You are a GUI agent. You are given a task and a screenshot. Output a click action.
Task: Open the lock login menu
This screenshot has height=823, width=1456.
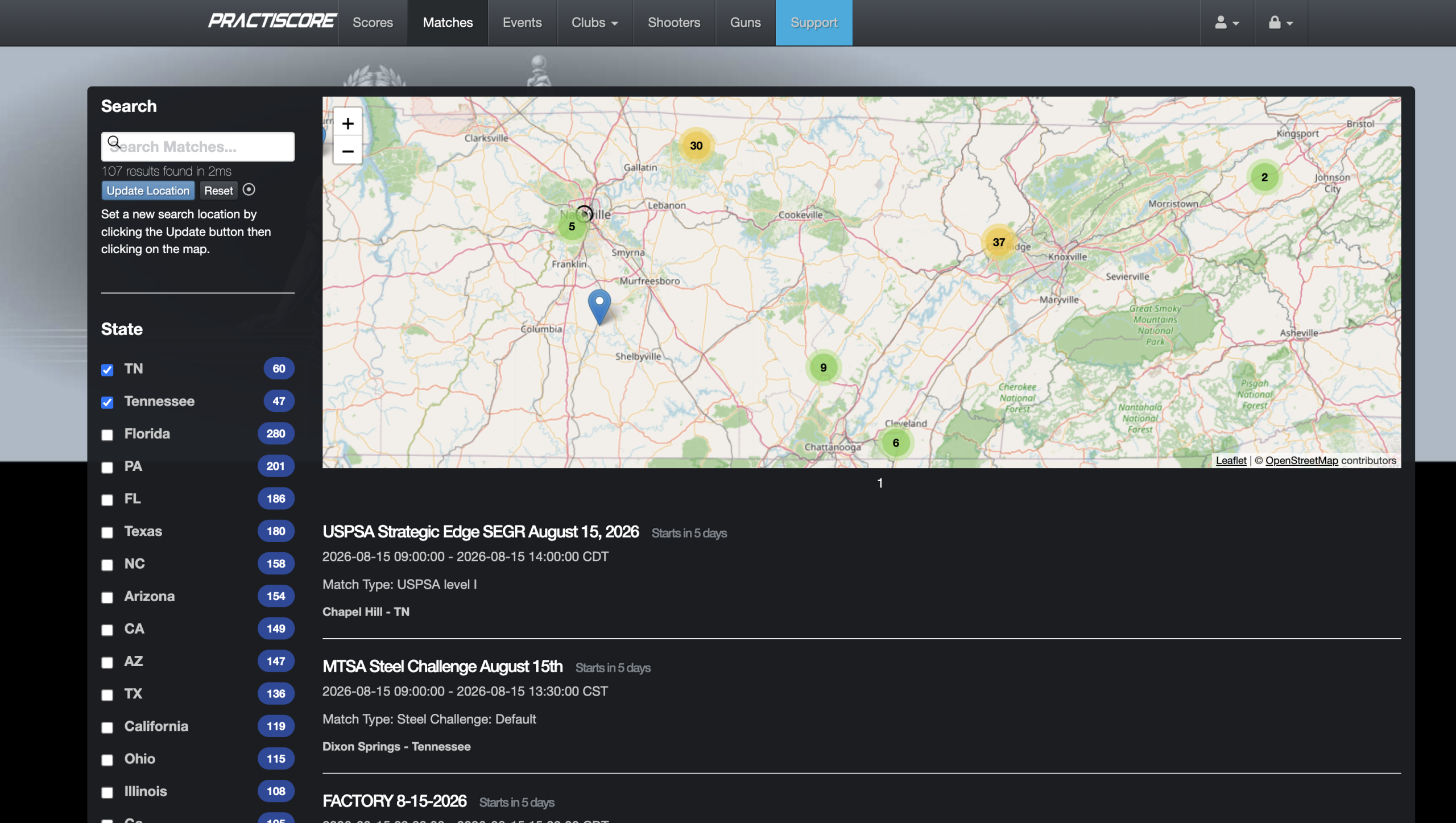[1281, 23]
